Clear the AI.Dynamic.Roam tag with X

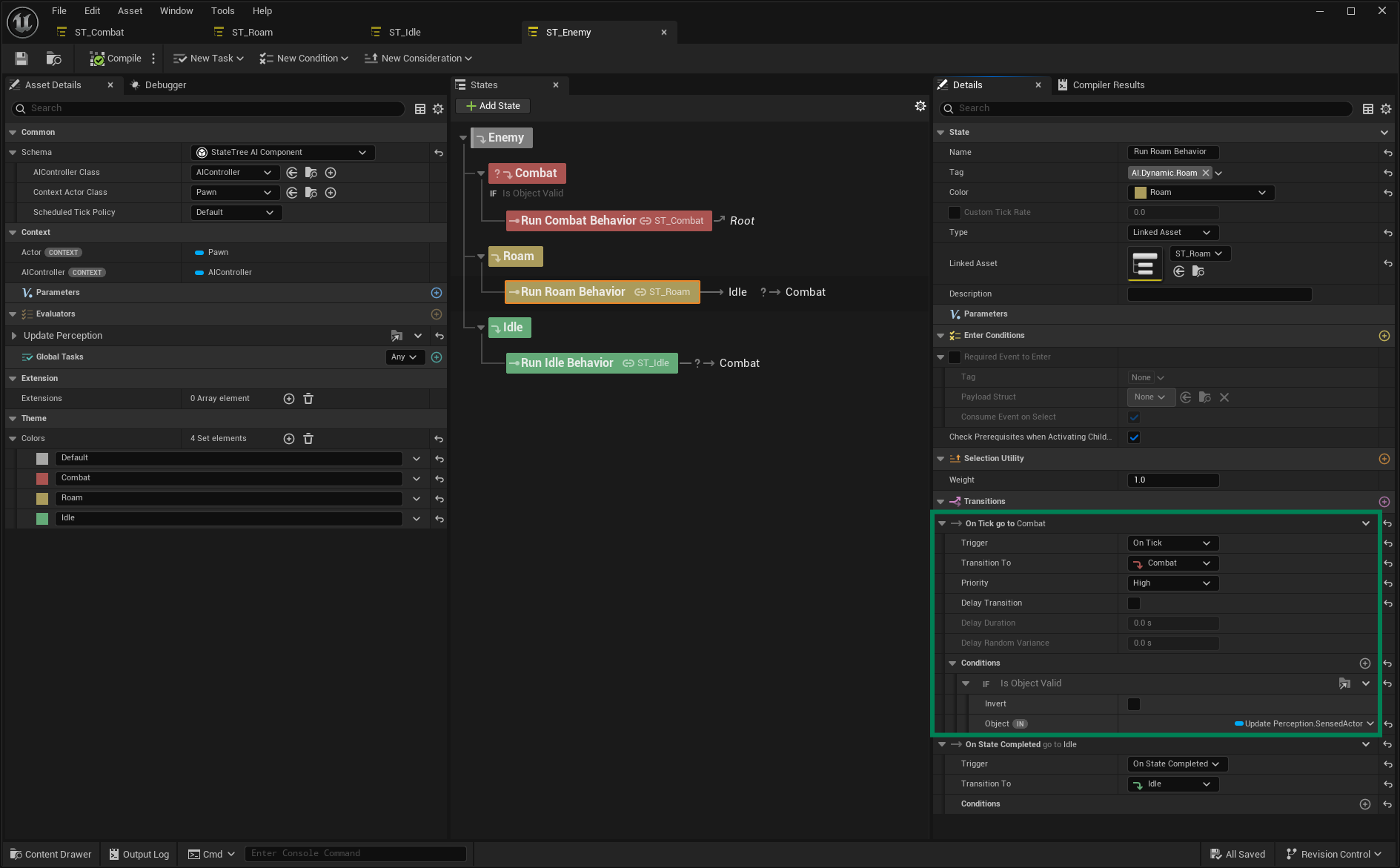1206,173
